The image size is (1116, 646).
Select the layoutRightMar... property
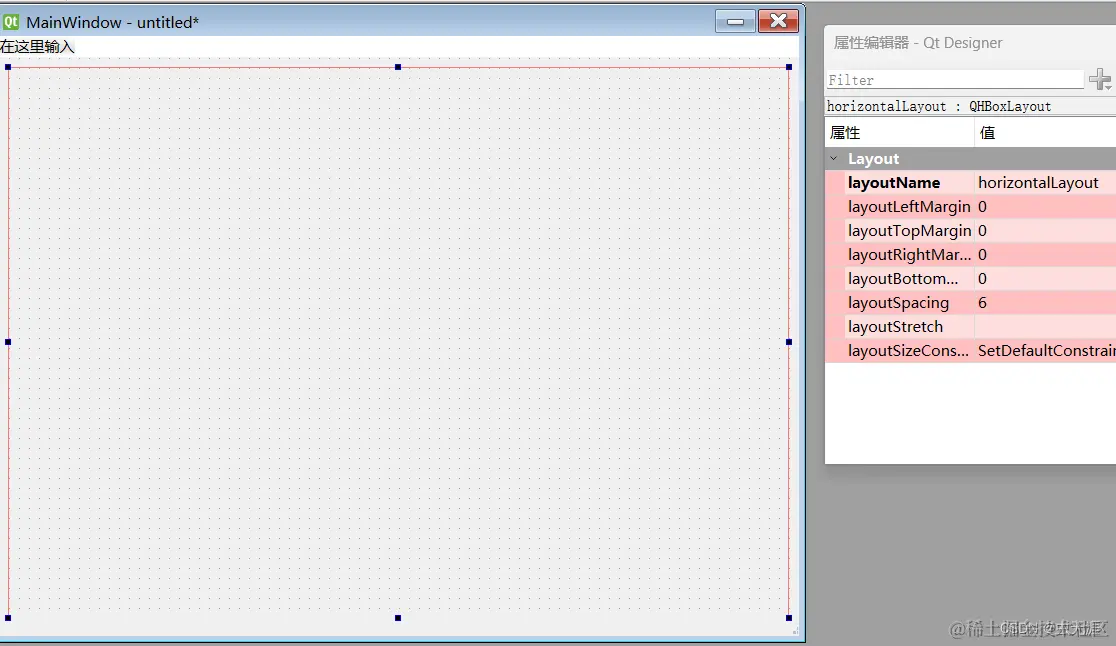(909, 255)
